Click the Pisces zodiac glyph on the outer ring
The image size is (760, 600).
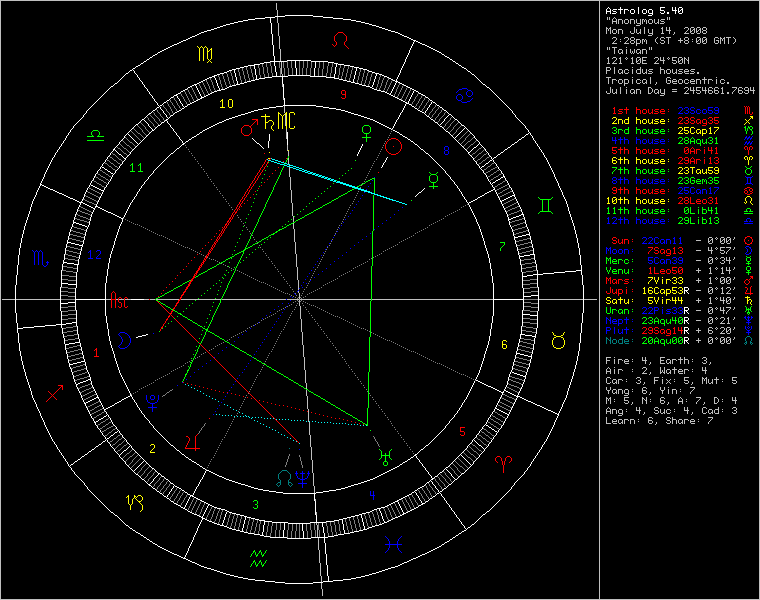[x=394, y=545]
